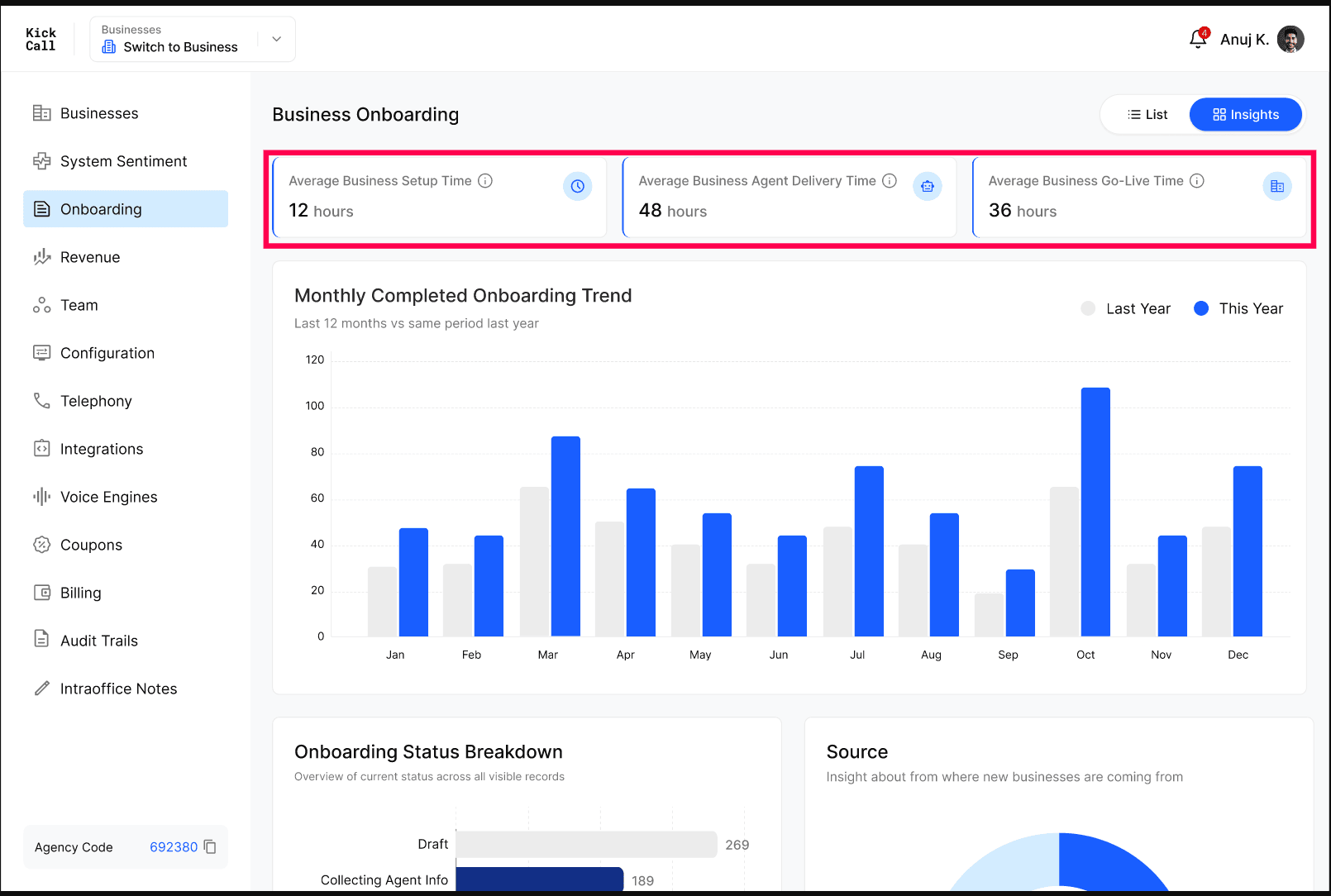Go to the Revenue section
The image size is (1331, 896).
126,257
